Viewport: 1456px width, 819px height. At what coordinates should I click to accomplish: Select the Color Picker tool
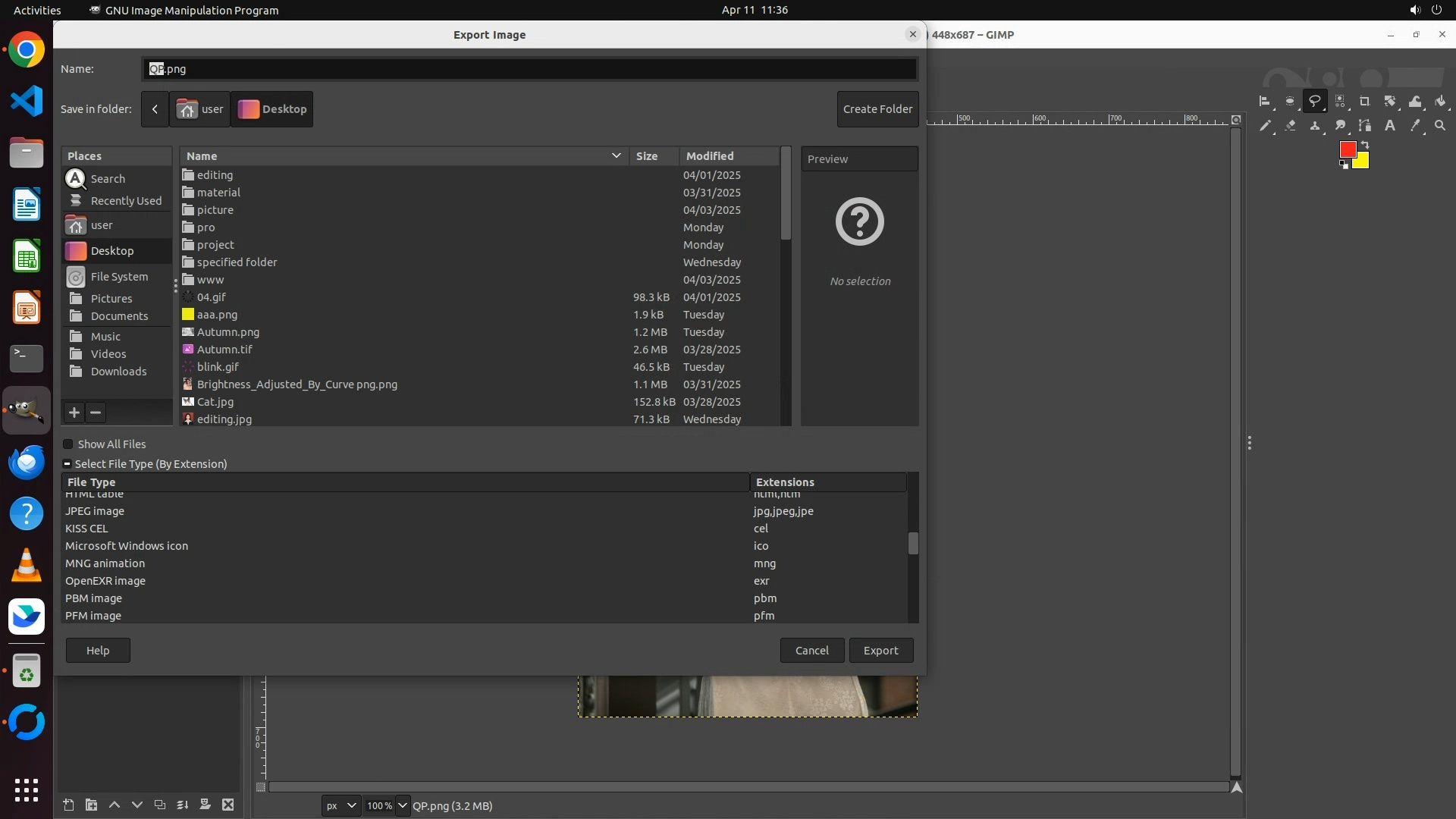tap(1415, 126)
